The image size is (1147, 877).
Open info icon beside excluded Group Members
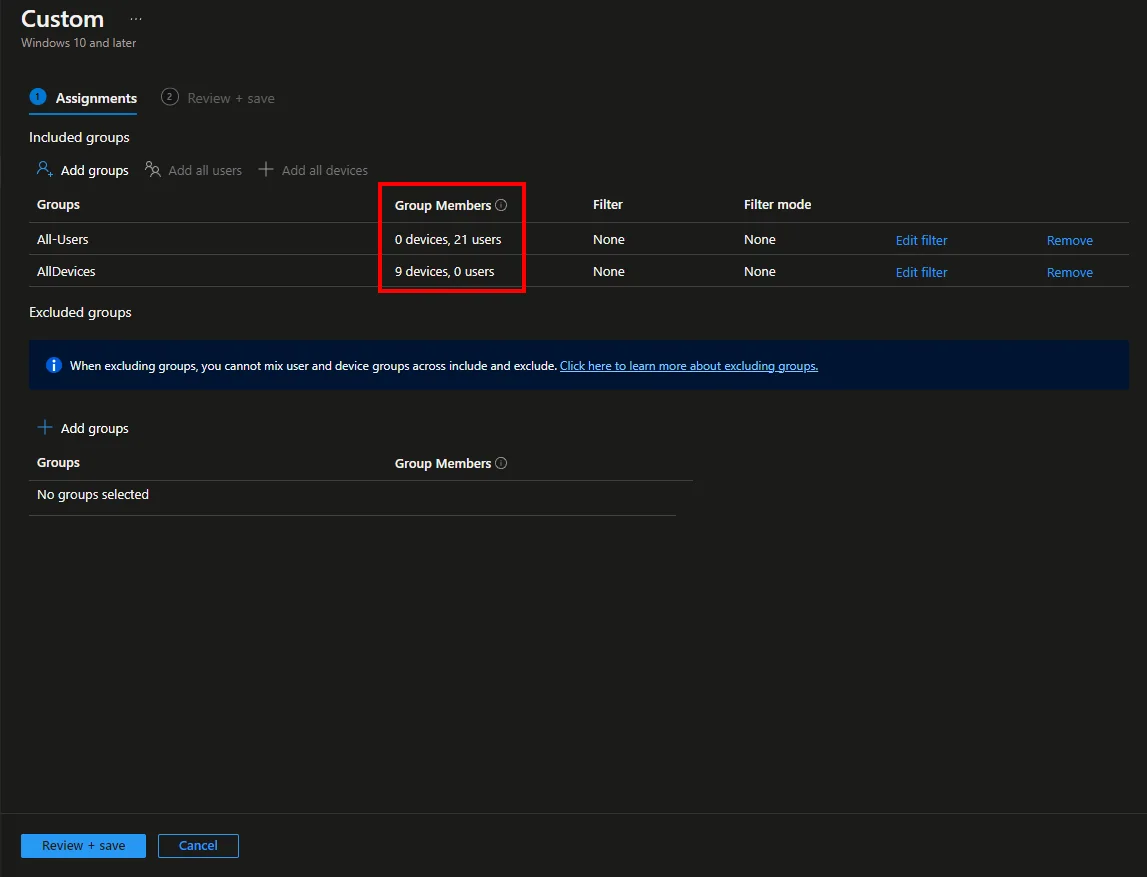pos(501,463)
